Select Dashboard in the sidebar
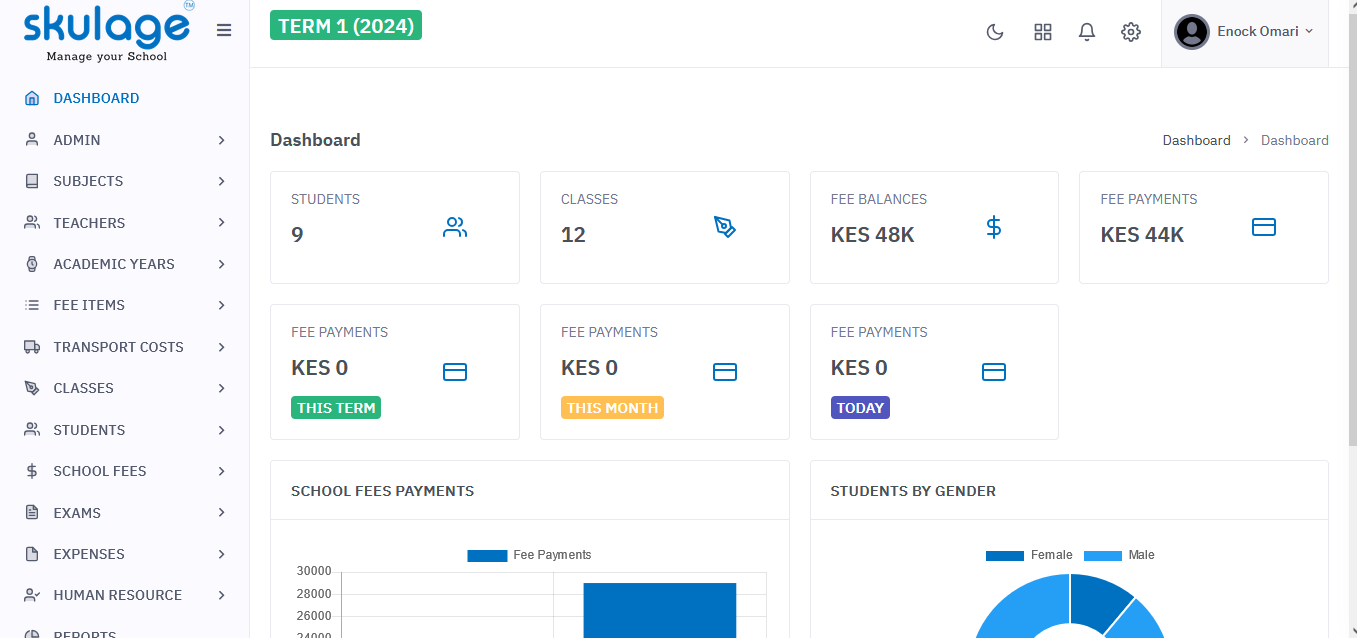This screenshot has height=638, width=1357. [x=96, y=98]
